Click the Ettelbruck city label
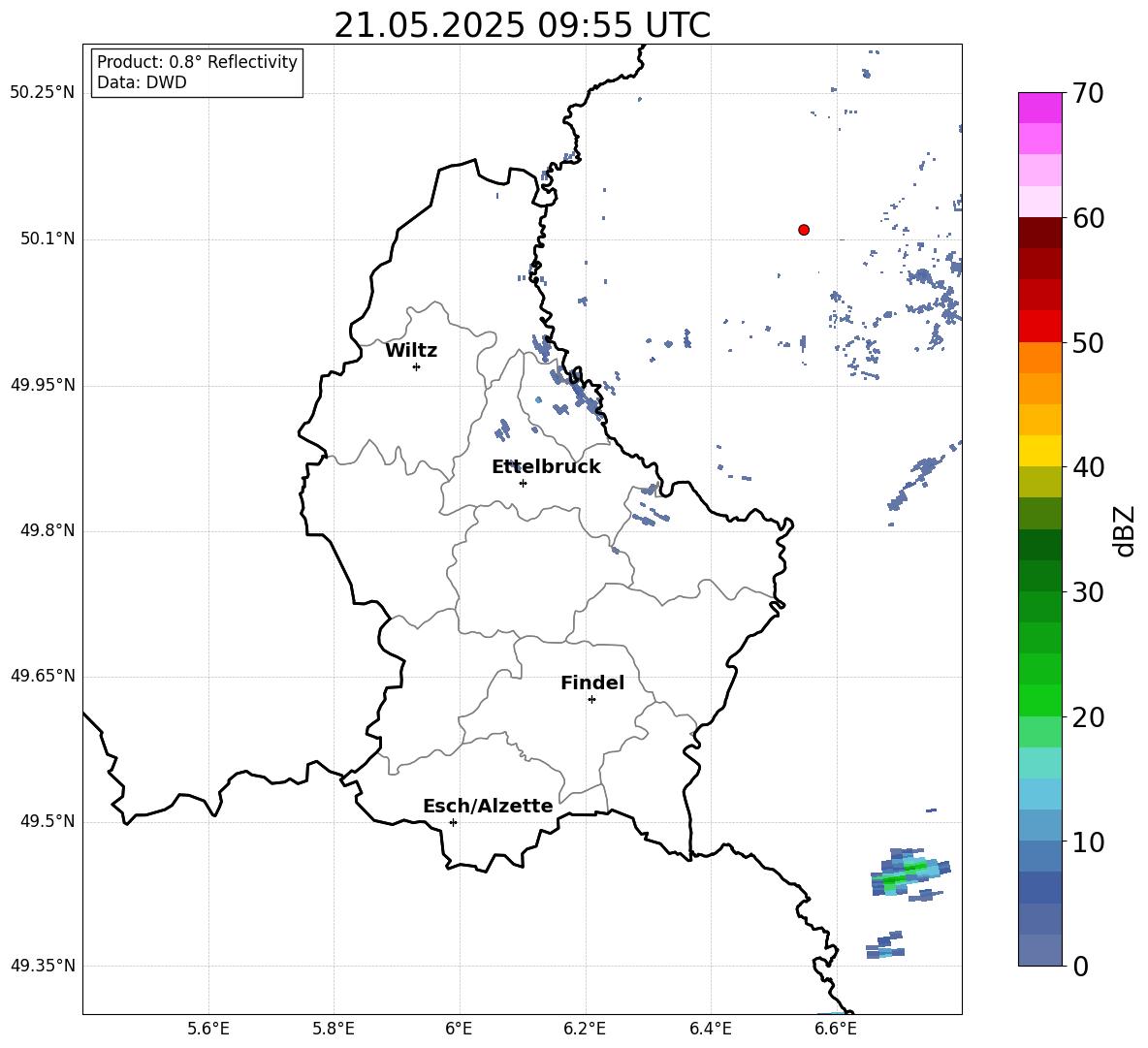 546,467
